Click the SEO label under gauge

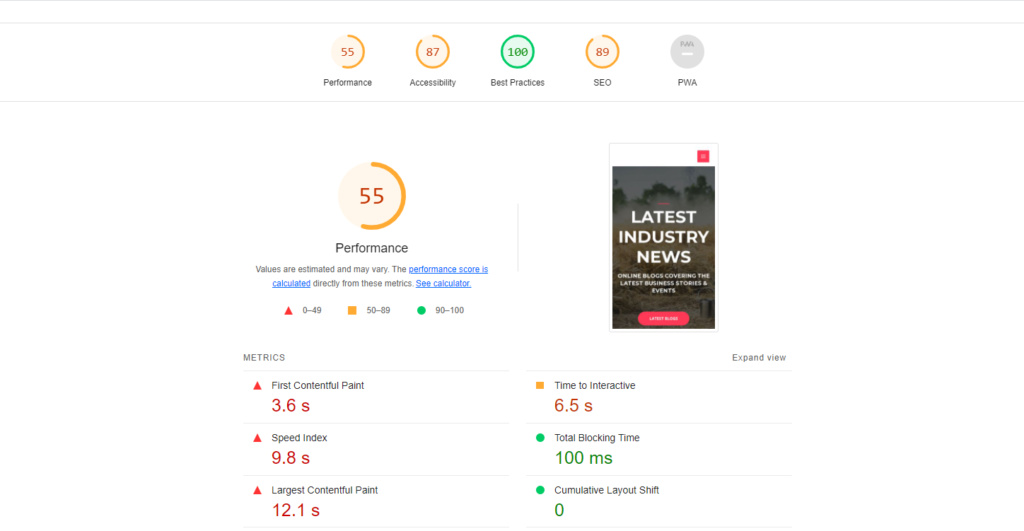point(602,82)
